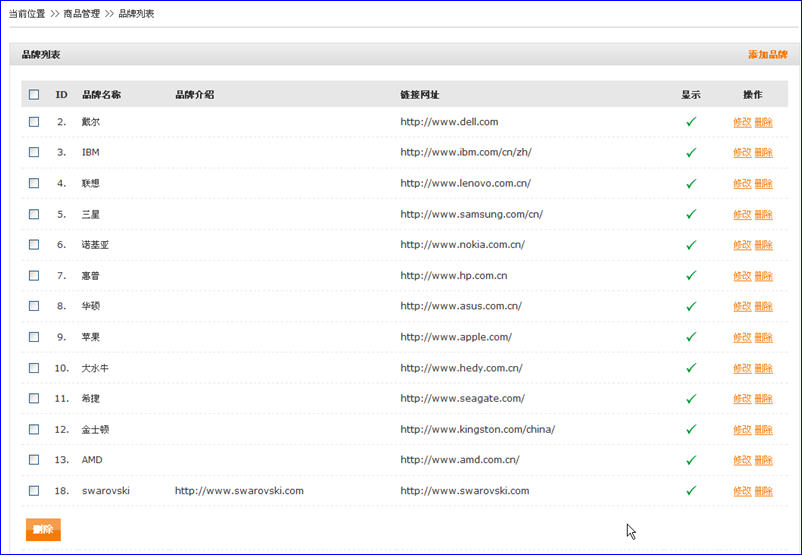This screenshot has width=802, height=555.
Task: Click 删除 link in the 希捷 row
Action: [764, 398]
